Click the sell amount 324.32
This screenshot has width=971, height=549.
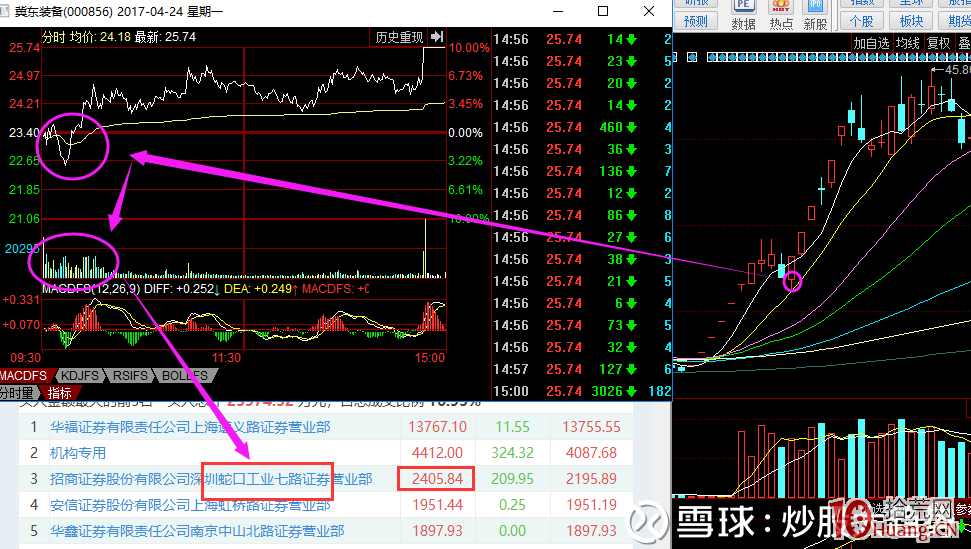click(x=512, y=453)
